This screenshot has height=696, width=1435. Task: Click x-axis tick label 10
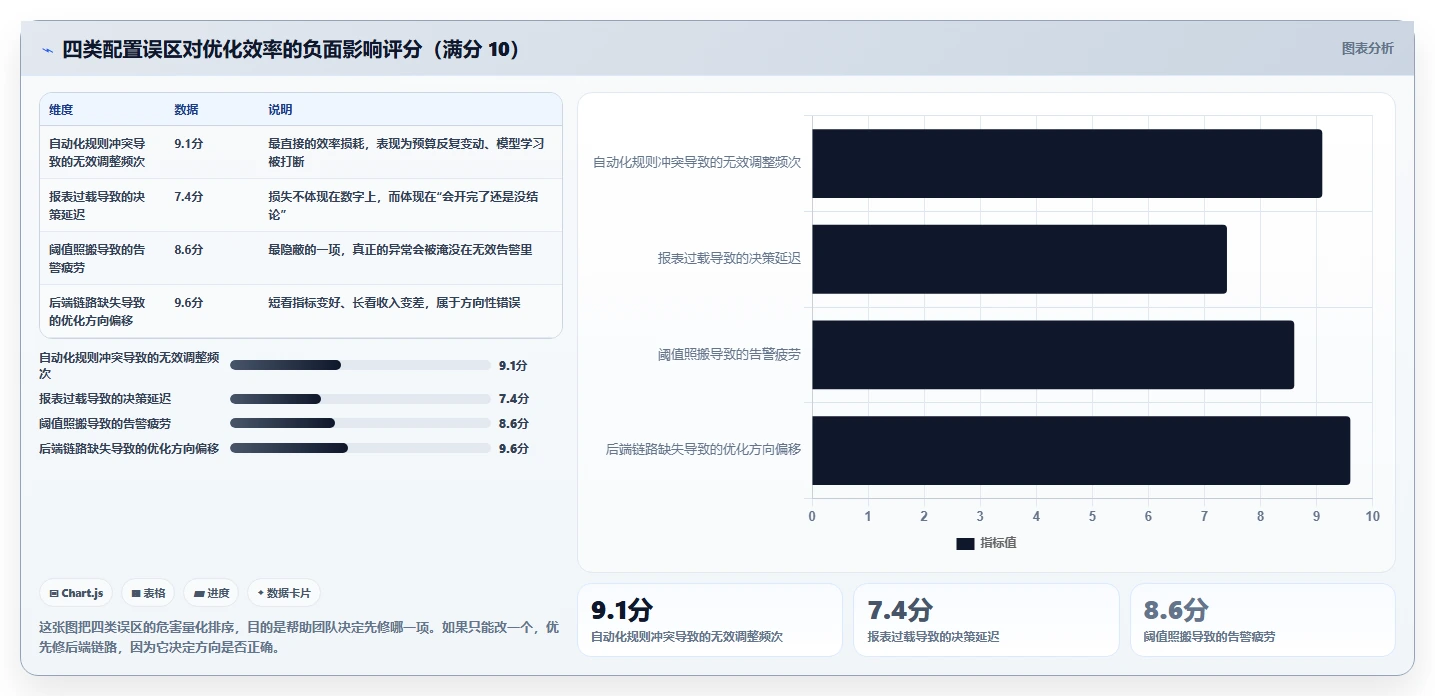click(1372, 516)
